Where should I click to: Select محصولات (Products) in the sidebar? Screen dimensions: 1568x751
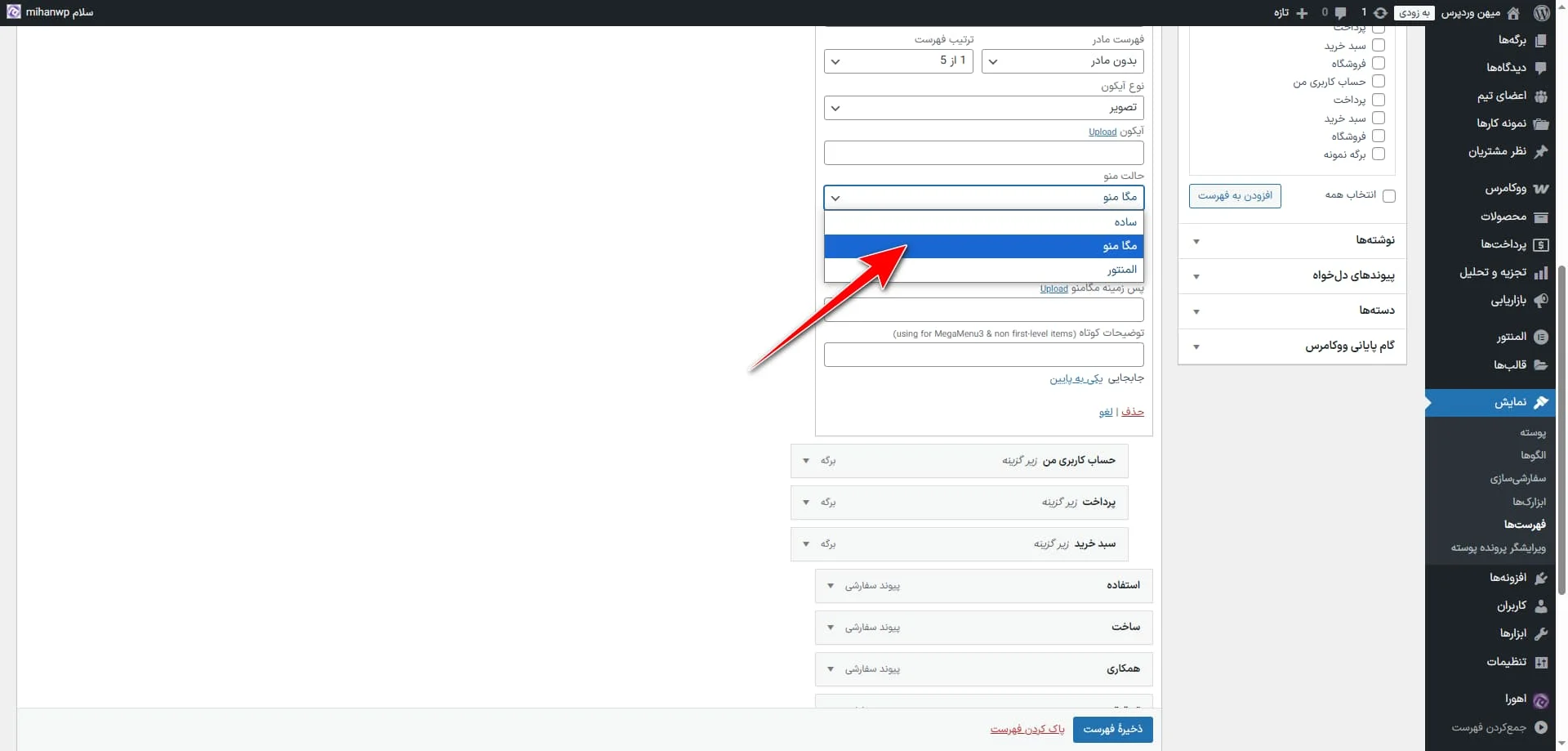pos(1541,217)
